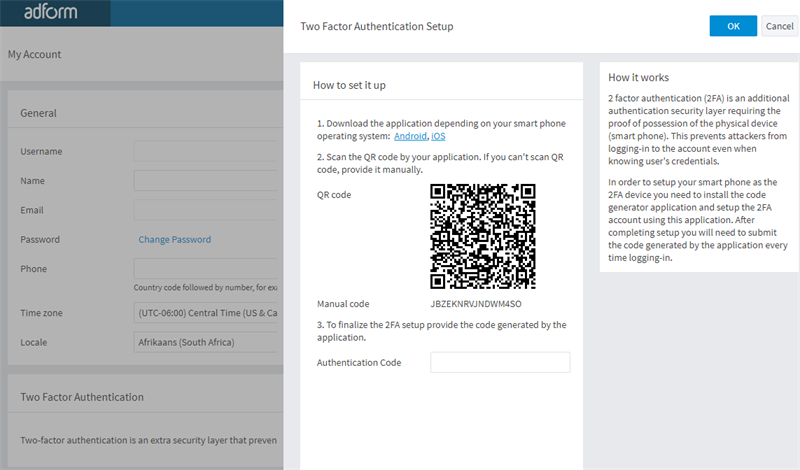The image size is (800, 470).
Task: Confirm setup with the OK button
Action: pyautogui.click(x=733, y=26)
